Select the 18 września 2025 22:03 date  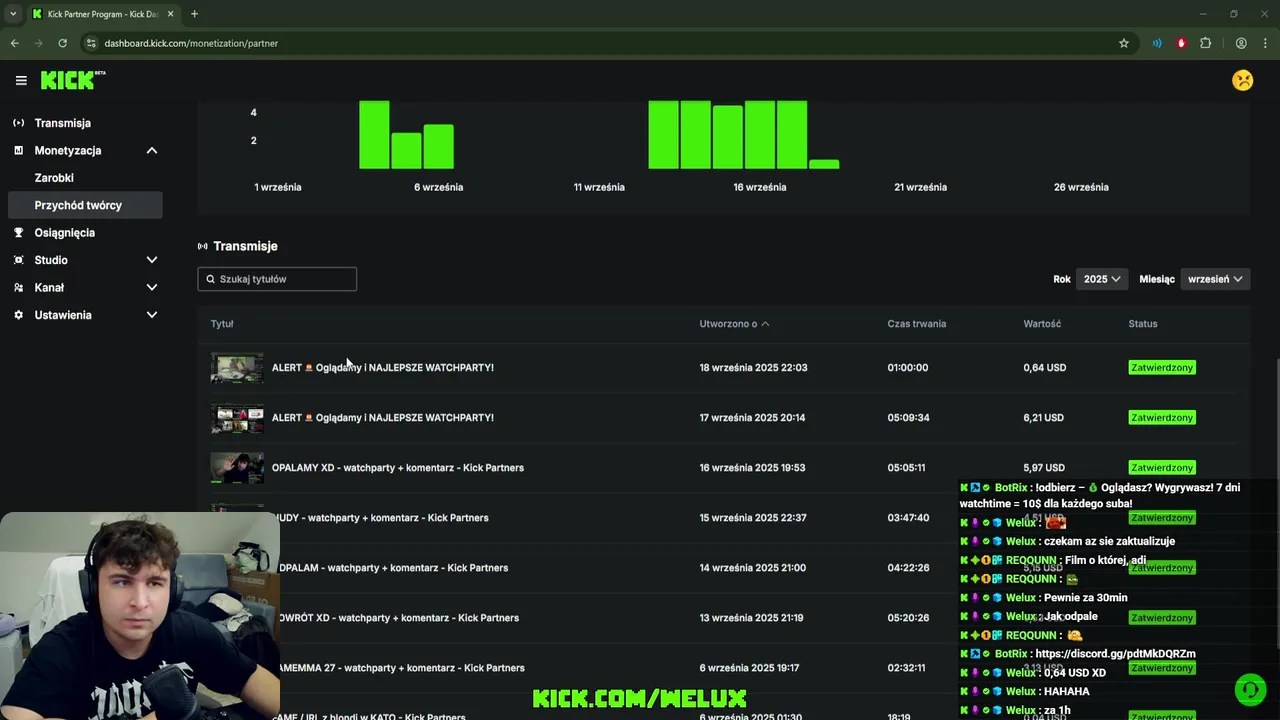point(753,368)
